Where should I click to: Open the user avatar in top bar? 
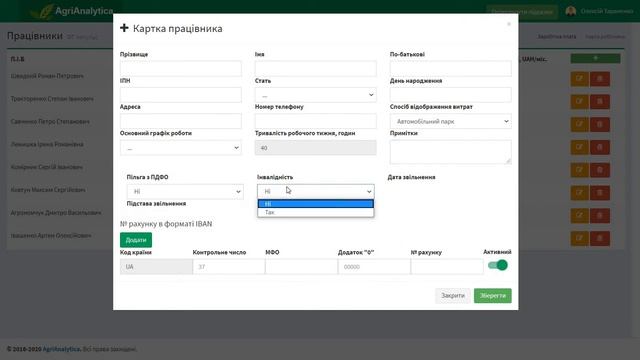click(x=571, y=11)
